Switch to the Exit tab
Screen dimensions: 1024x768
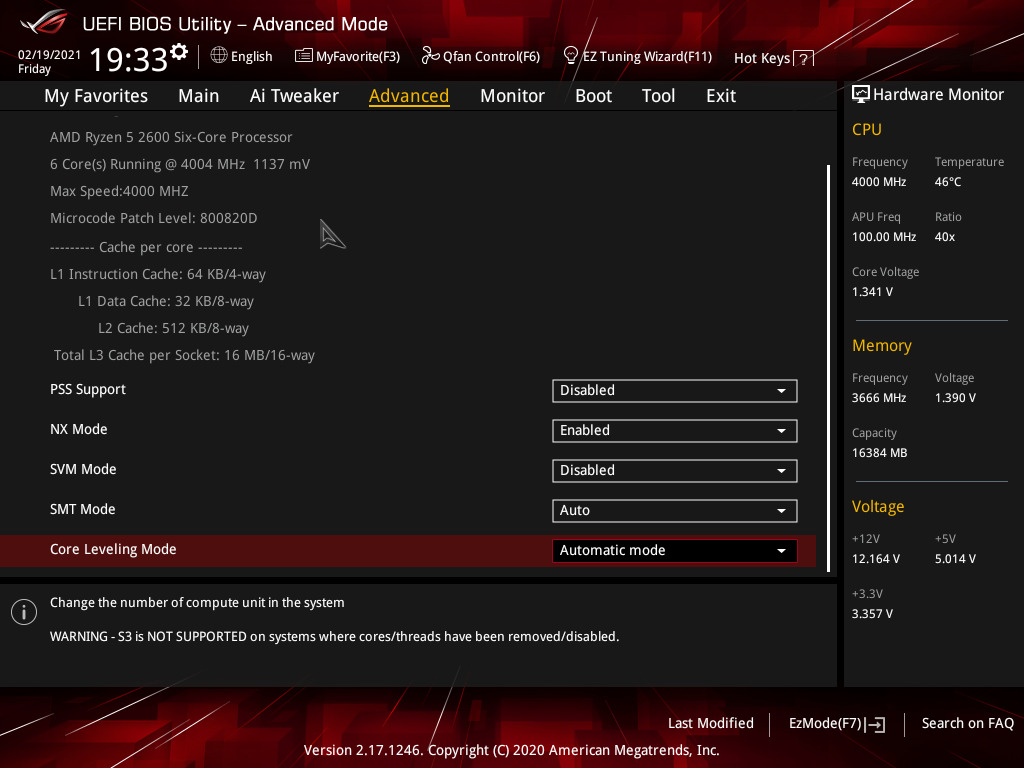721,96
